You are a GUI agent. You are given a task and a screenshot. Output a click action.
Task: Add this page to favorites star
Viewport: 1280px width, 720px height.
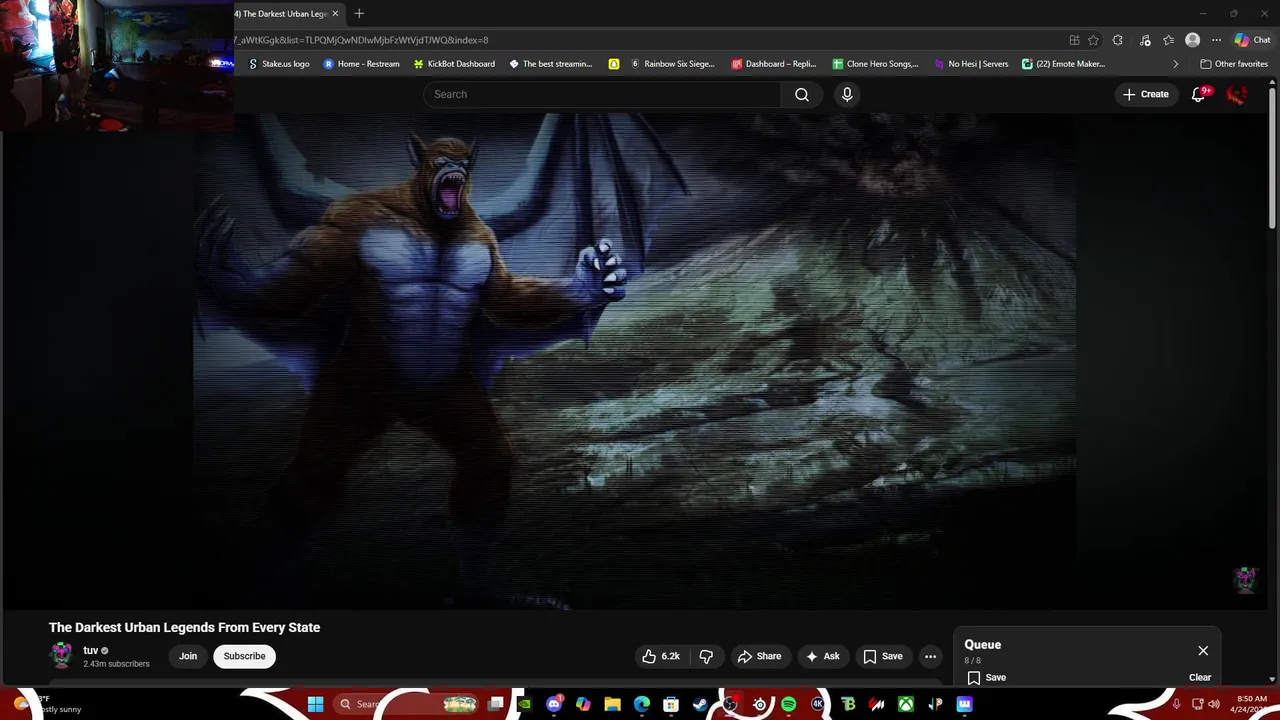(1093, 40)
